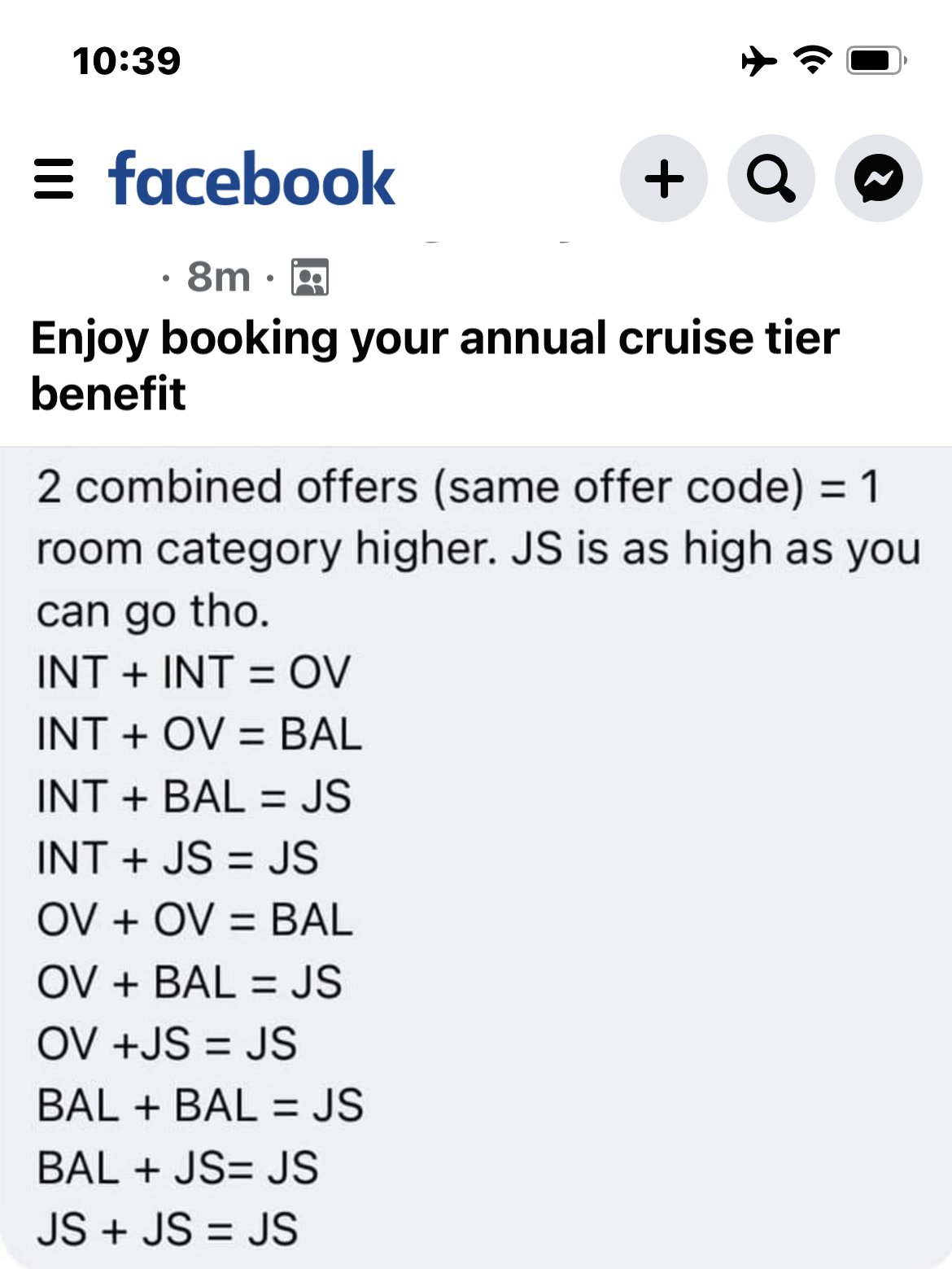The height and width of the screenshot is (1269, 952).
Task: Tap the 'OV + BAL = JS' line
Action: tap(189, 982)
